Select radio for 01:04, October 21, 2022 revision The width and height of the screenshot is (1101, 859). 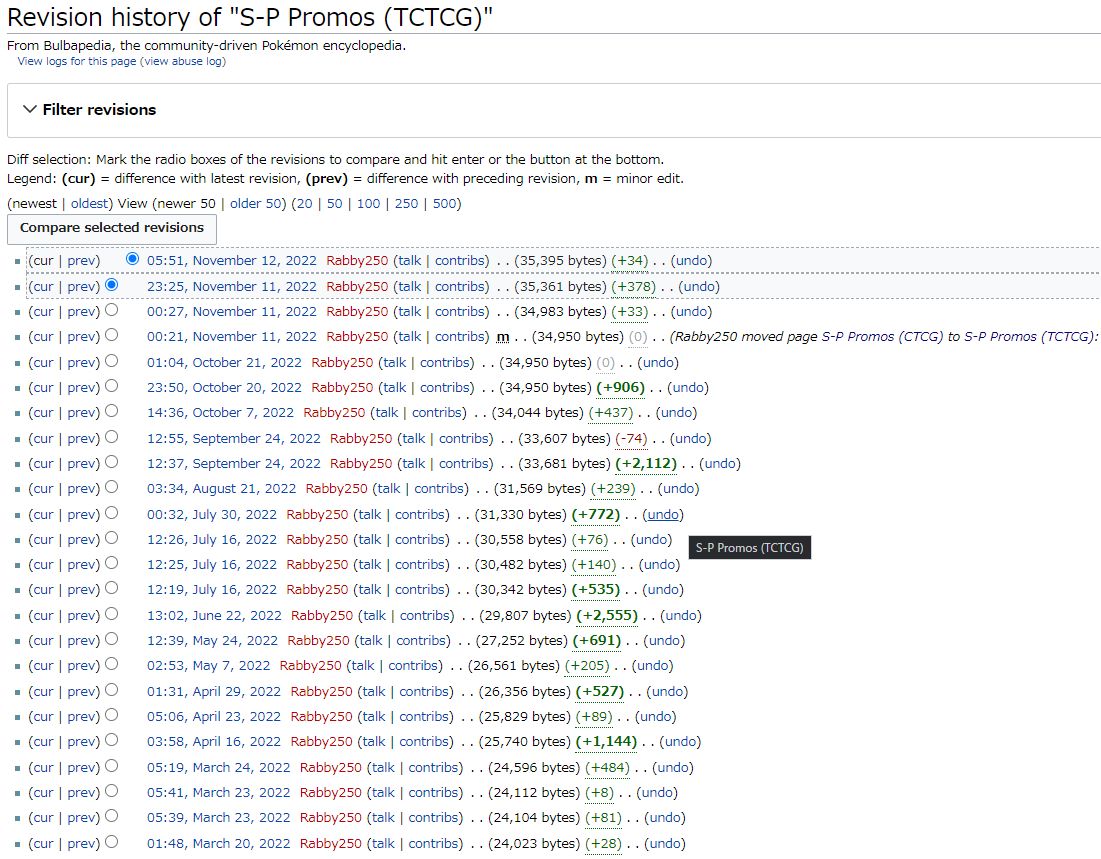(111, 361)
